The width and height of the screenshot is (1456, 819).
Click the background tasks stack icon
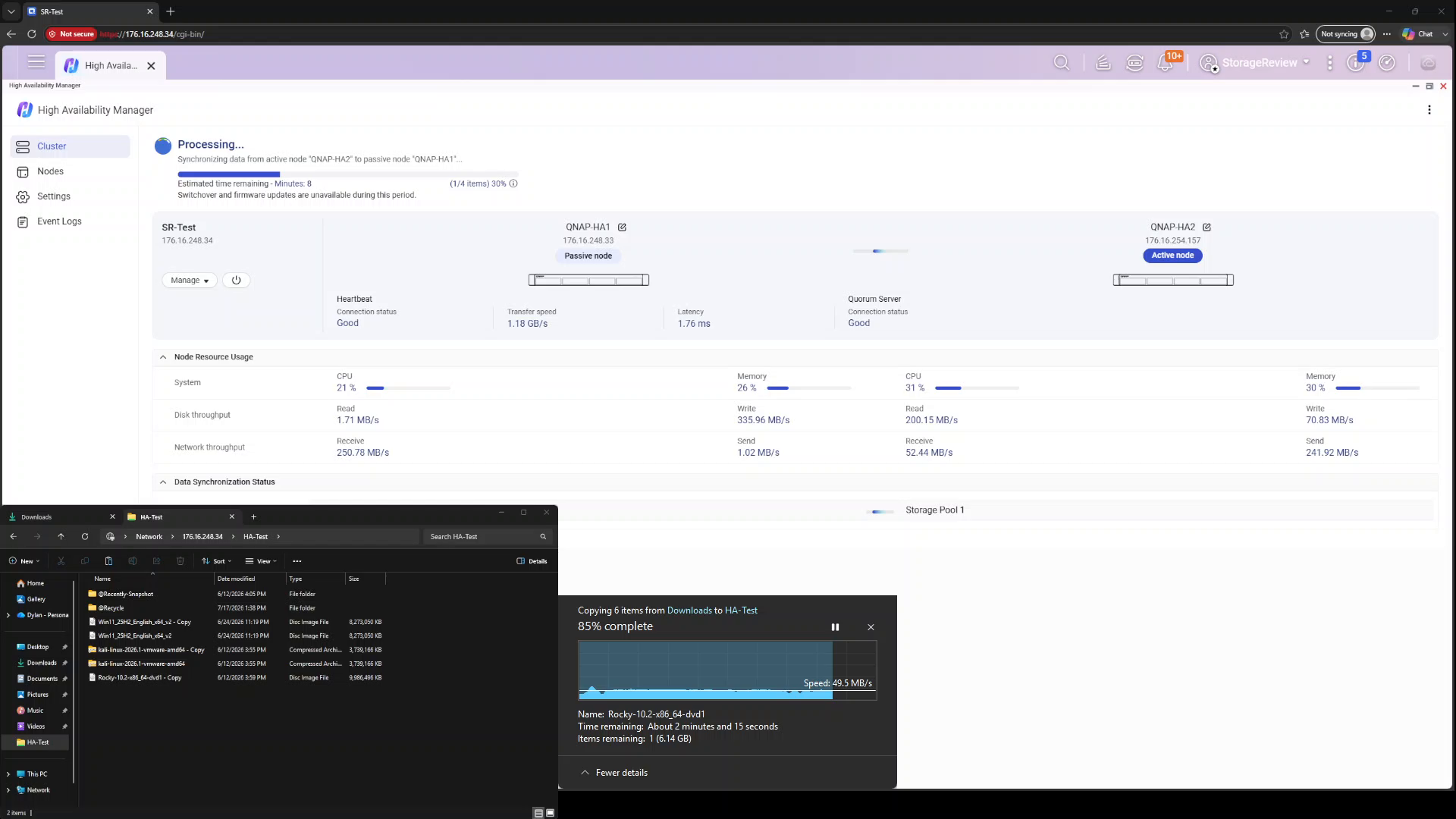pyautogui.click(x=1103, y=63)
